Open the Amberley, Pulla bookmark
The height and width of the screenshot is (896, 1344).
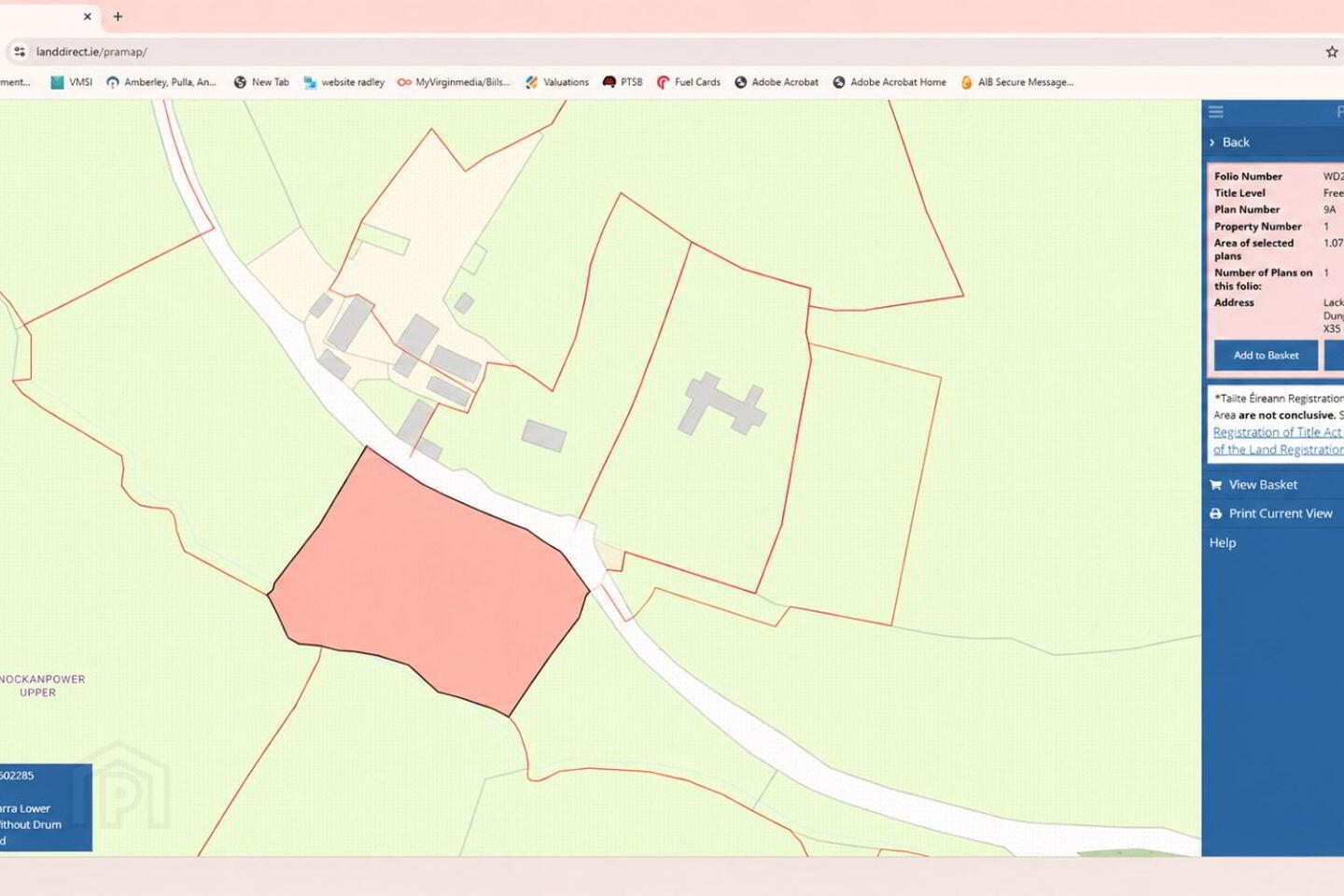[x=161, y=82]
